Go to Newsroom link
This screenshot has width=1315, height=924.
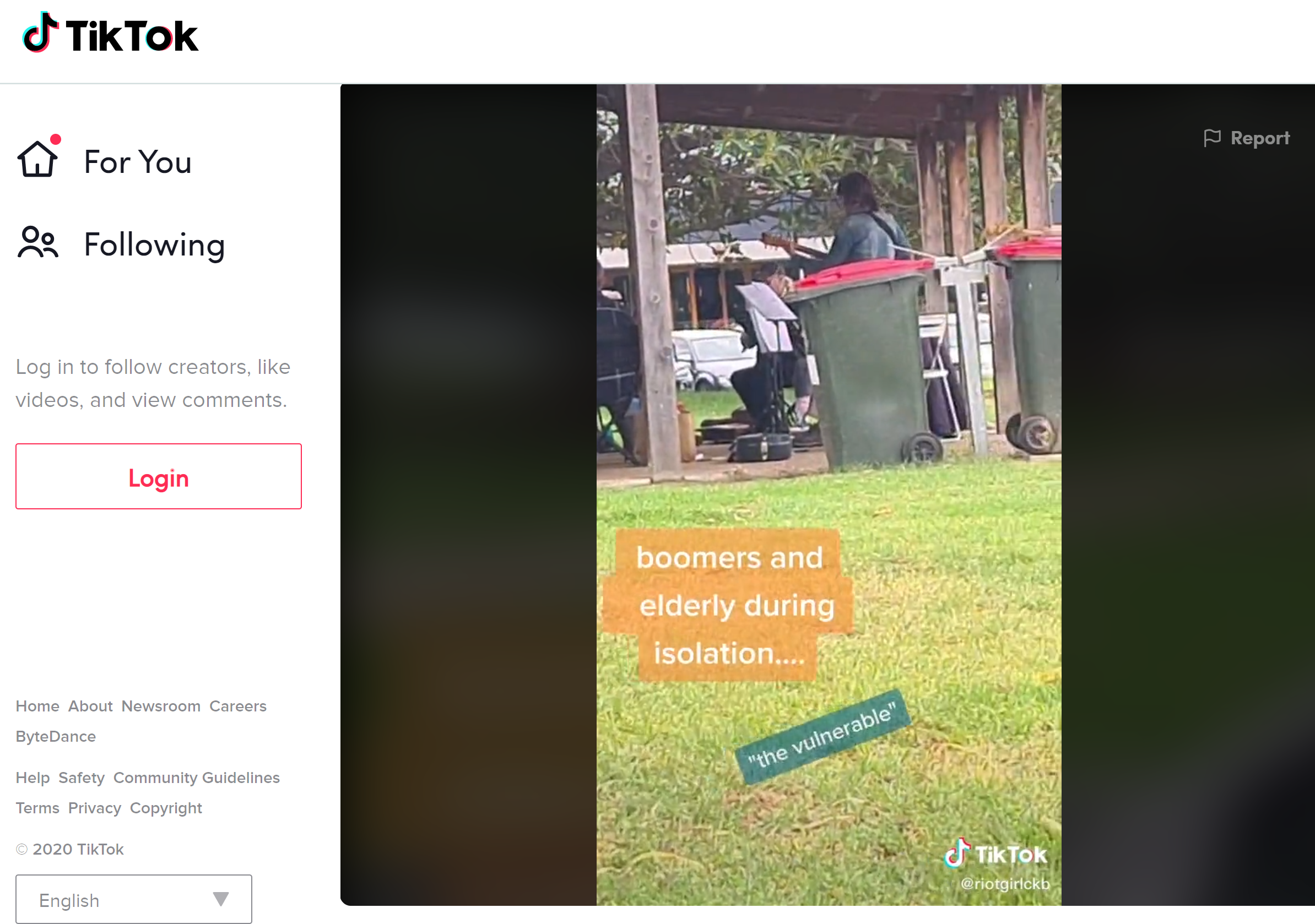[161, 706]
